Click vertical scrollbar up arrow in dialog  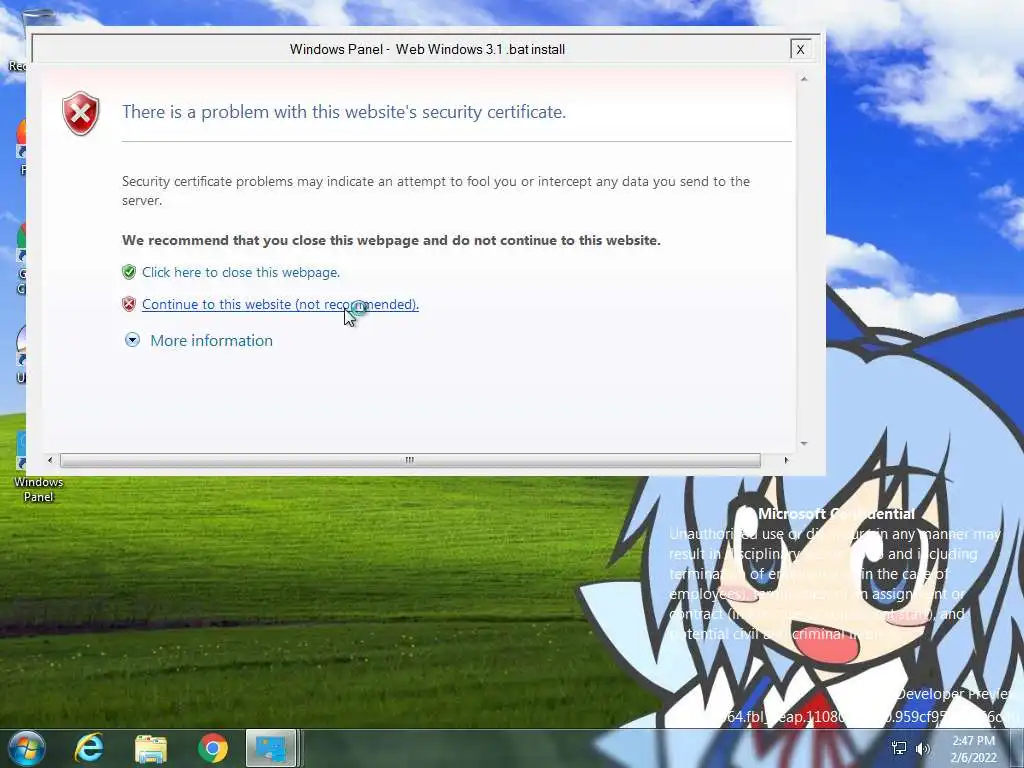[804, 79]
